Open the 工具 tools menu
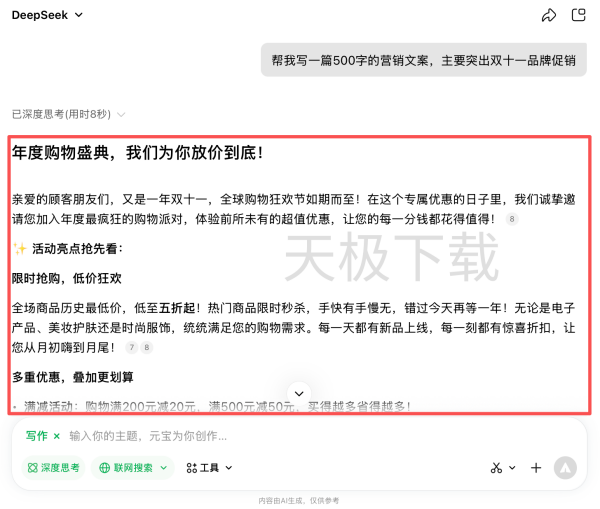This screenshot has width=600, height=509. tap(209, 467)
